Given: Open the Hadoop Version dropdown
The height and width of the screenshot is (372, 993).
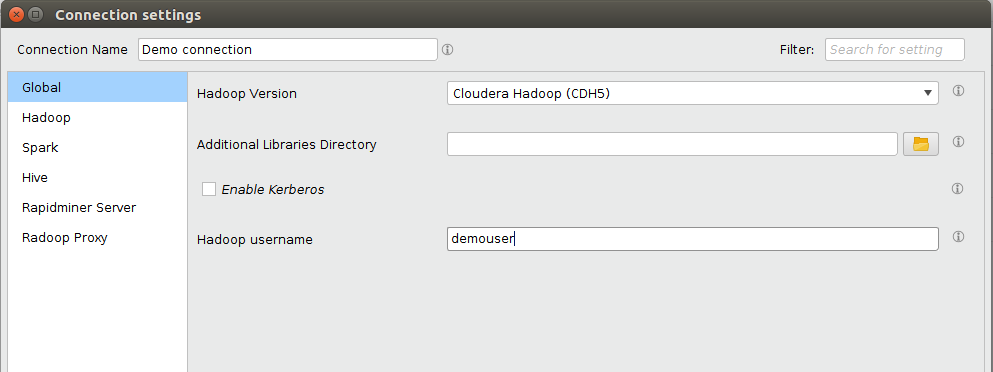Looking at the screenshot, I should pos(693,93).
